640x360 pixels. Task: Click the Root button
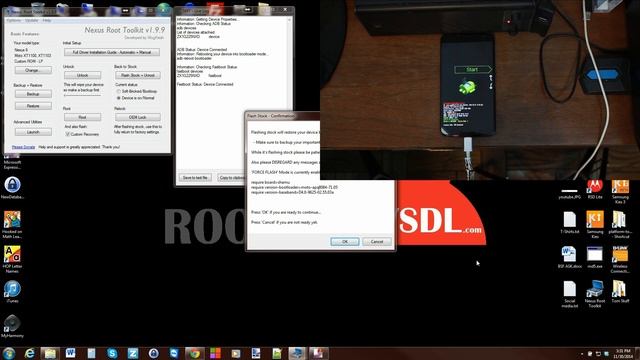(x=82, y=117)
